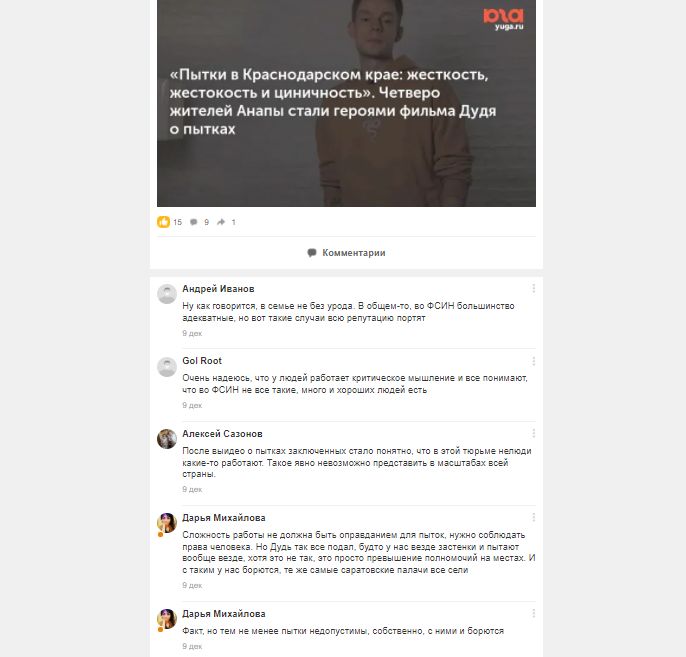Click the share arrow icon showing 1
Viewport: 686px width, 657px height.
(221, 222)
